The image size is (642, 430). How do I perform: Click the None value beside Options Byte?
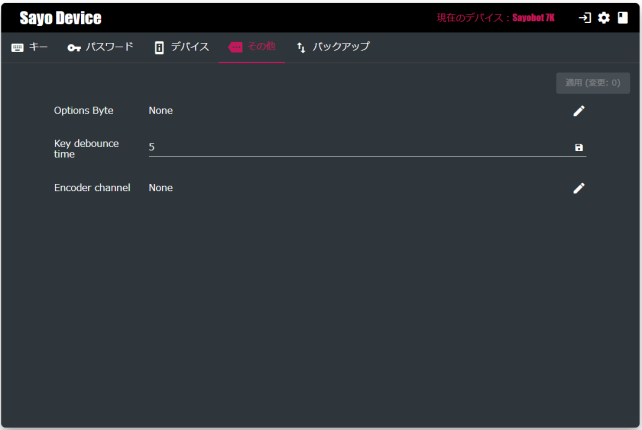click(x=160, y=111)
